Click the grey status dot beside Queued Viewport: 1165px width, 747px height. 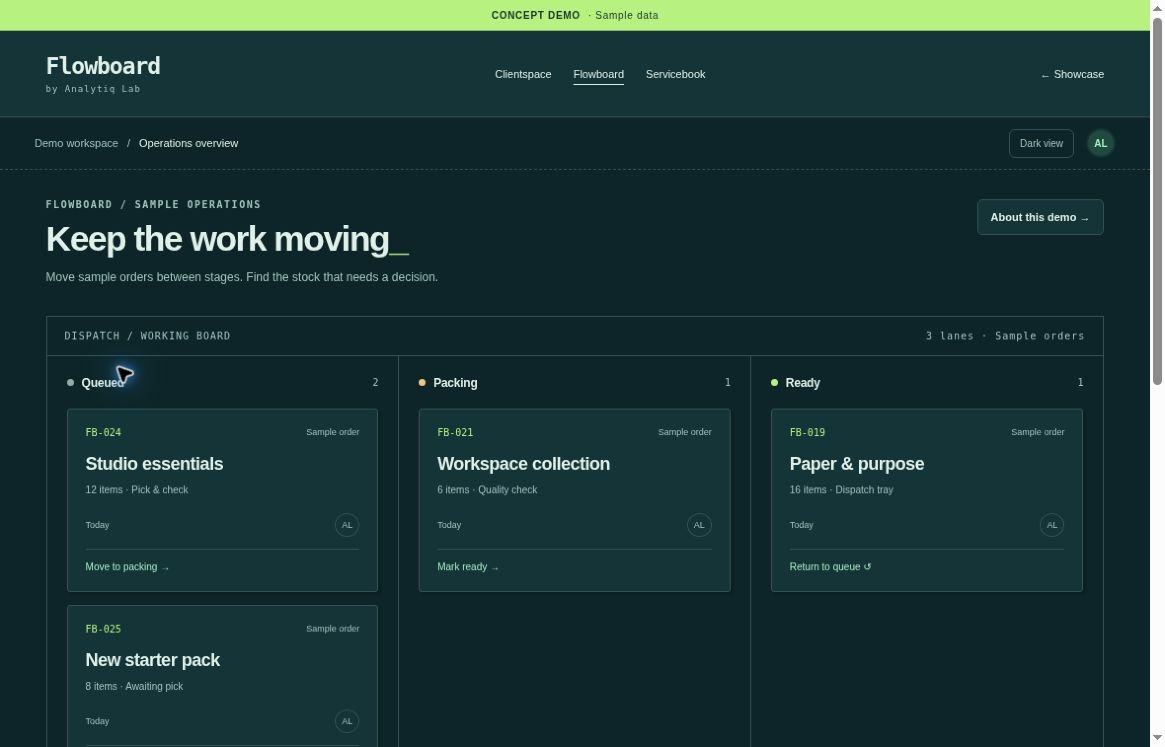click(71, 383)
